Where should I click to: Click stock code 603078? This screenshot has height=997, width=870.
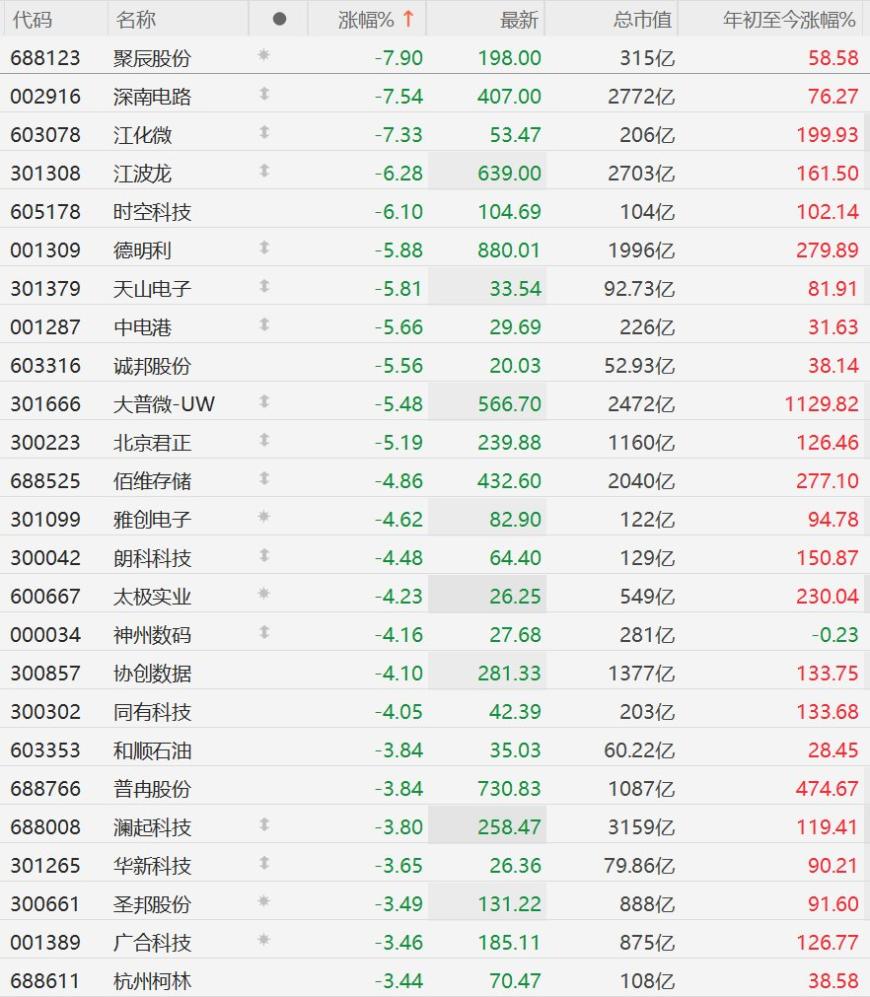pyautogui.click(x=45, y=135)
